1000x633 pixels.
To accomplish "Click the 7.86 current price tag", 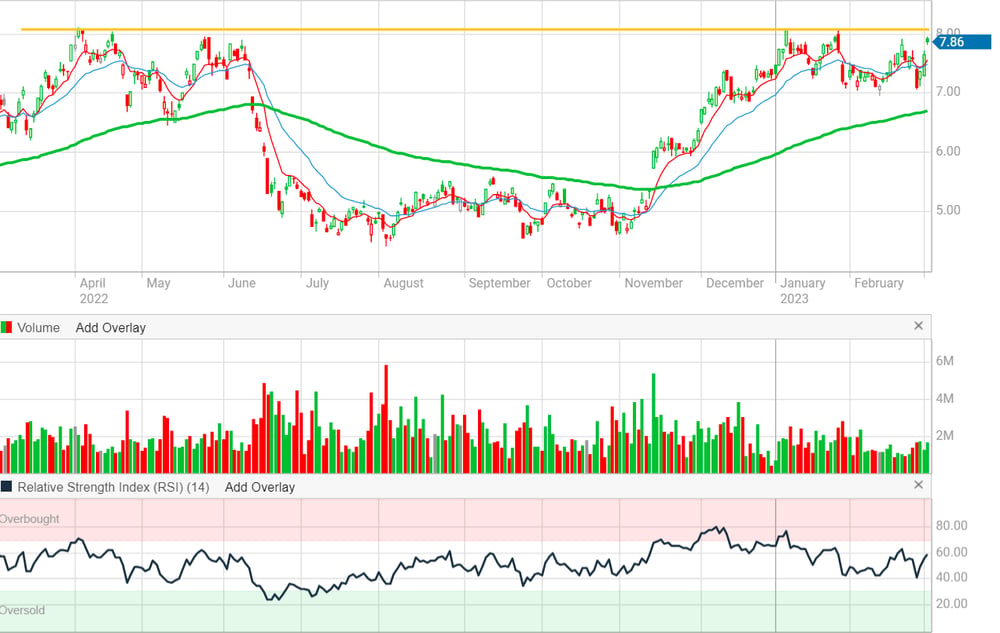I will tap(962, 42).
